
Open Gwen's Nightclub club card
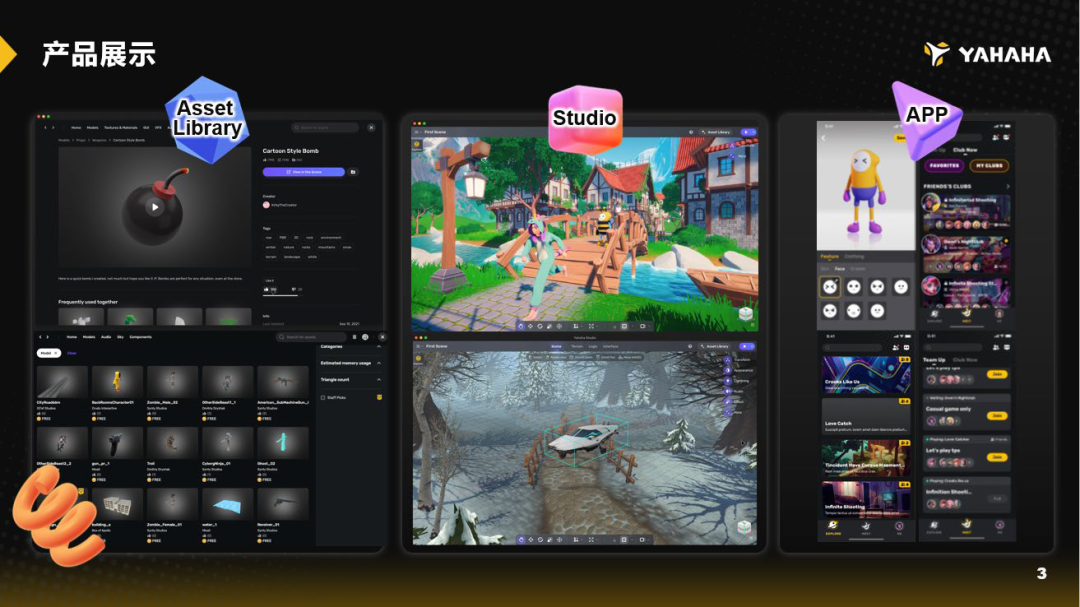coord(966,254)
